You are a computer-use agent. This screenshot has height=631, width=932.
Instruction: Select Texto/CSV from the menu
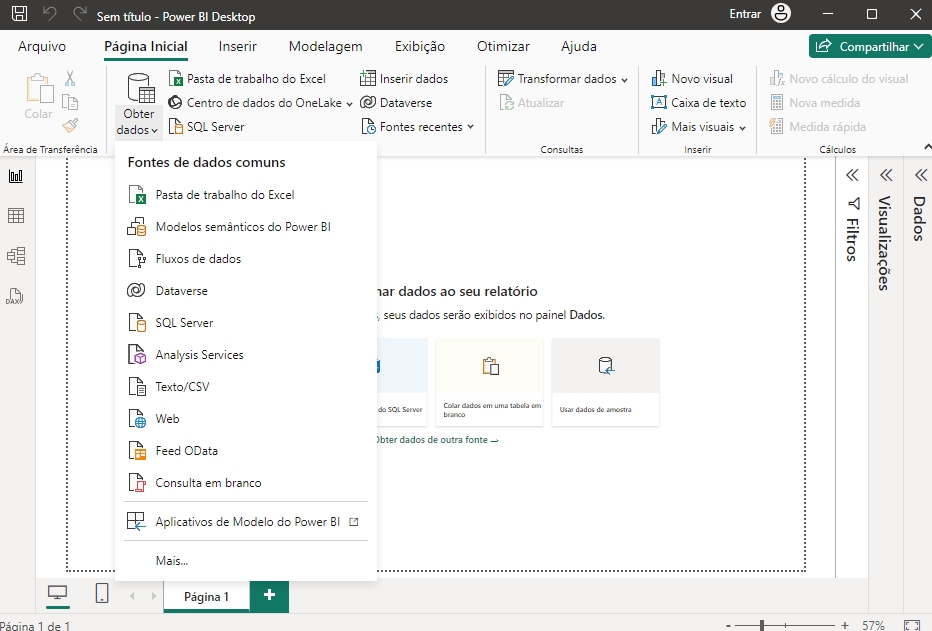[182, 387]
